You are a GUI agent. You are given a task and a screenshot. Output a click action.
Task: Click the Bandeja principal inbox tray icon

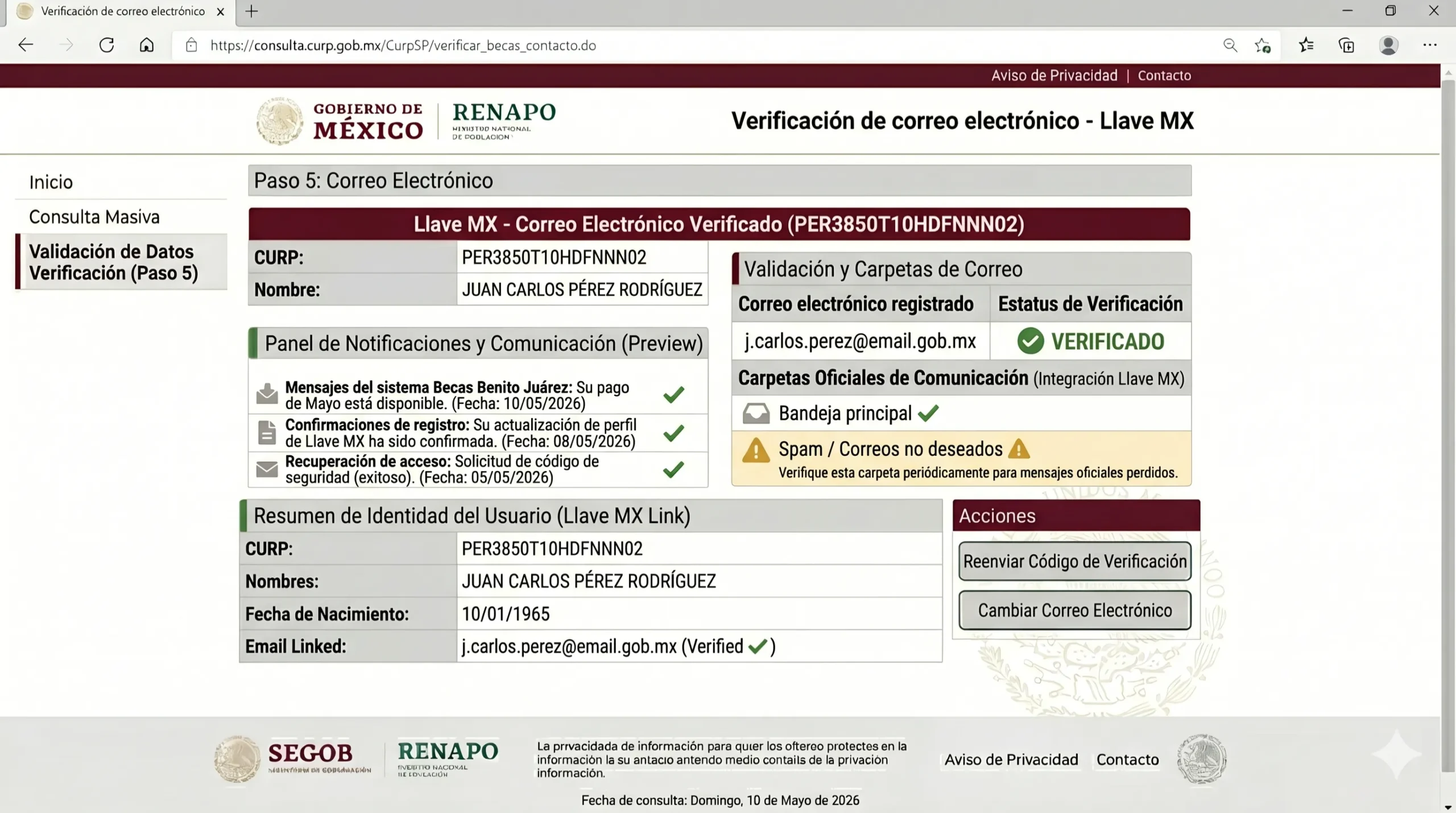pyautogui.click(x=756, y=414)
